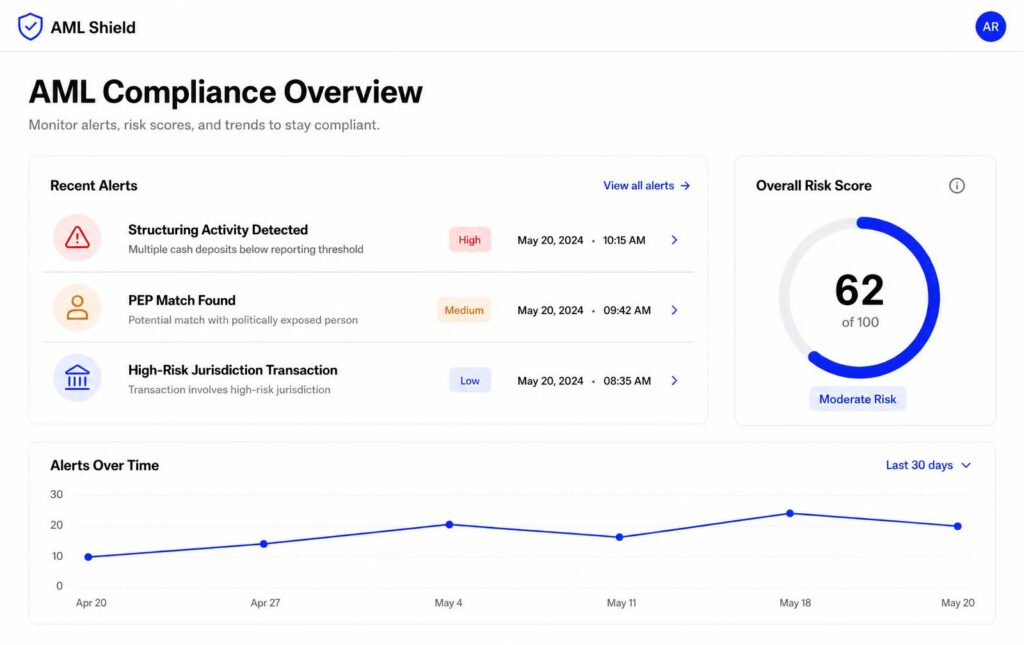The image size is (1024, 645).
Task: Click the orange person PEP icon
Action: coord(77,307)
